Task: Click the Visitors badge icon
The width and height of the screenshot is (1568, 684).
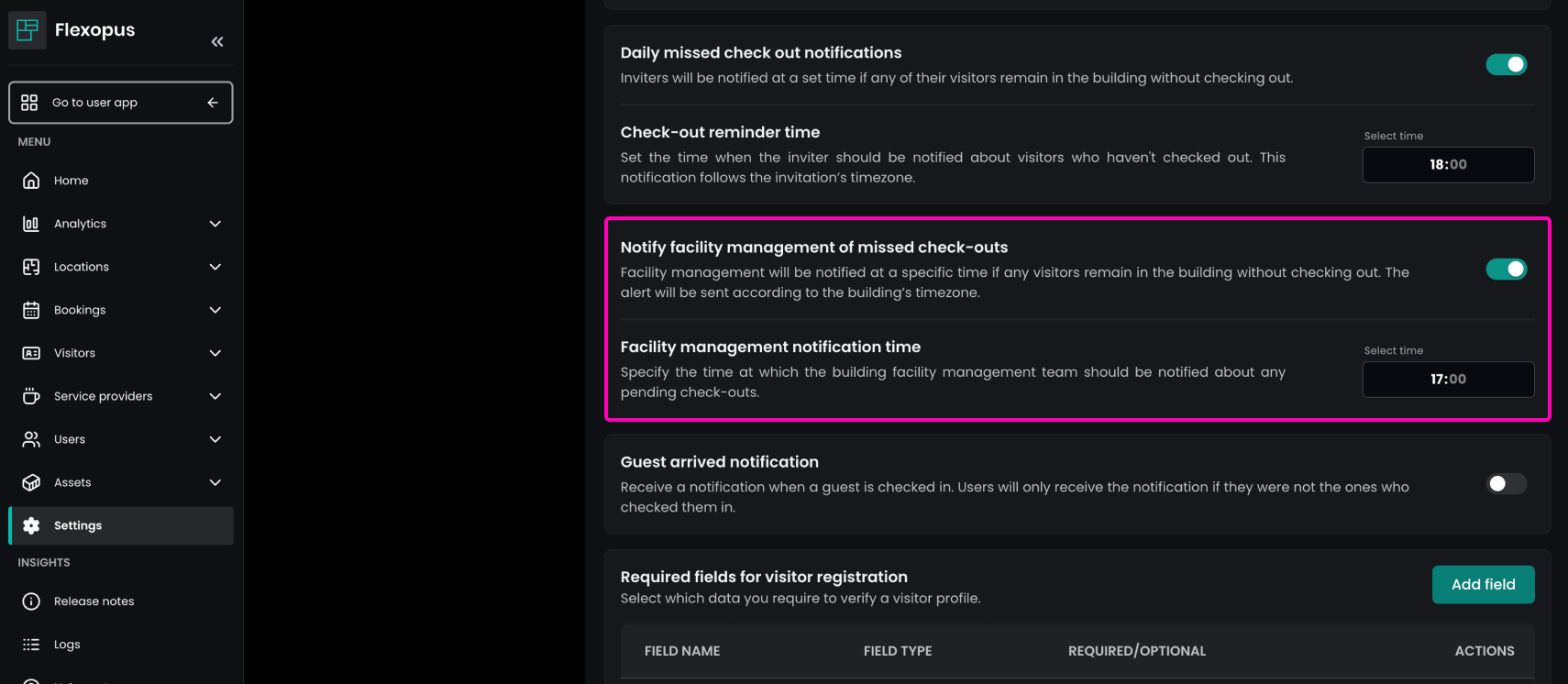Action: (31, 353)
